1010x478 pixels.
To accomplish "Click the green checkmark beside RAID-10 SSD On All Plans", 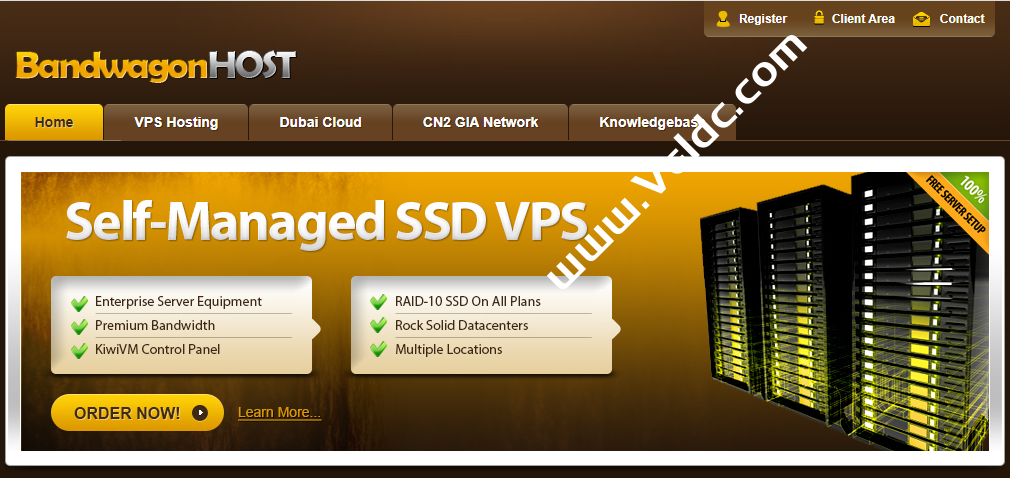I will pos(379,301).
